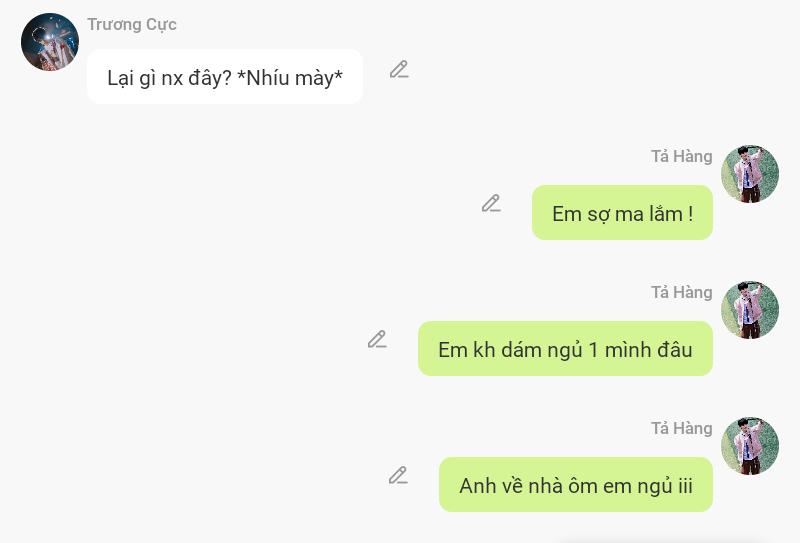800x543 pixels.
Task: Click Tả Hàng's avatar beside 'Em kh dám ngủ' message
Action: pyautogui.click(x=749, y=310)
